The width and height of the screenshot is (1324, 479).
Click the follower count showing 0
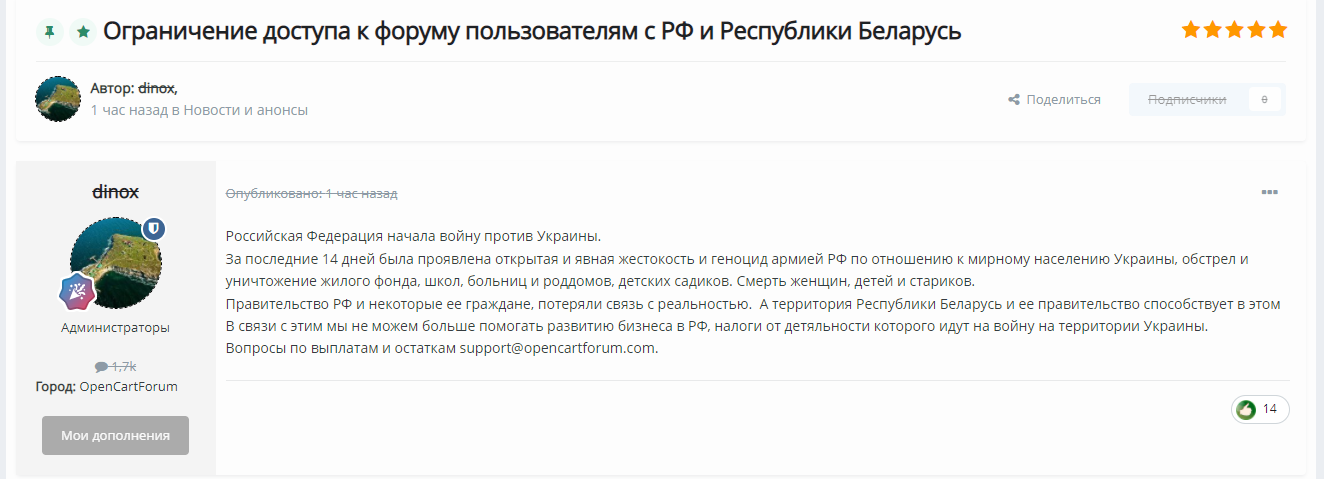1265,99
